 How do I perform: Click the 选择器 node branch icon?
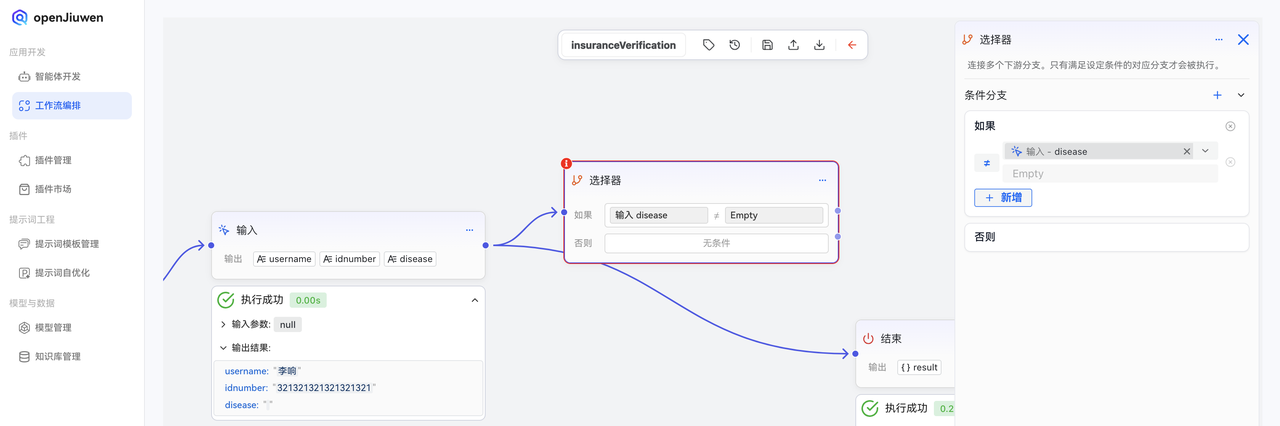[x=577, y=180]
